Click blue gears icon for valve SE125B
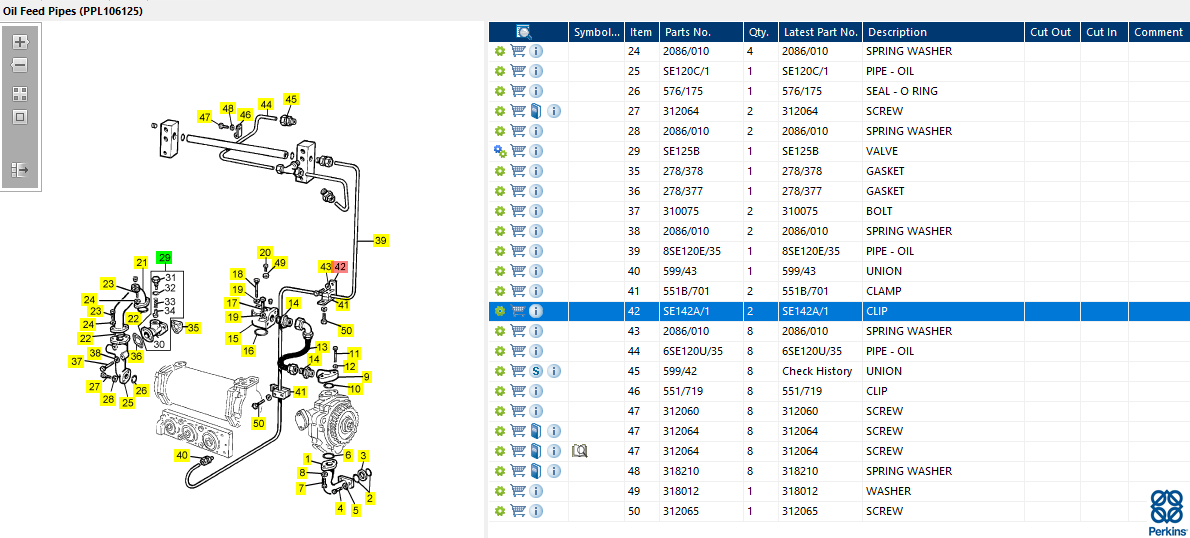This screenshot has height=538, width=1190. coord(500,151)
